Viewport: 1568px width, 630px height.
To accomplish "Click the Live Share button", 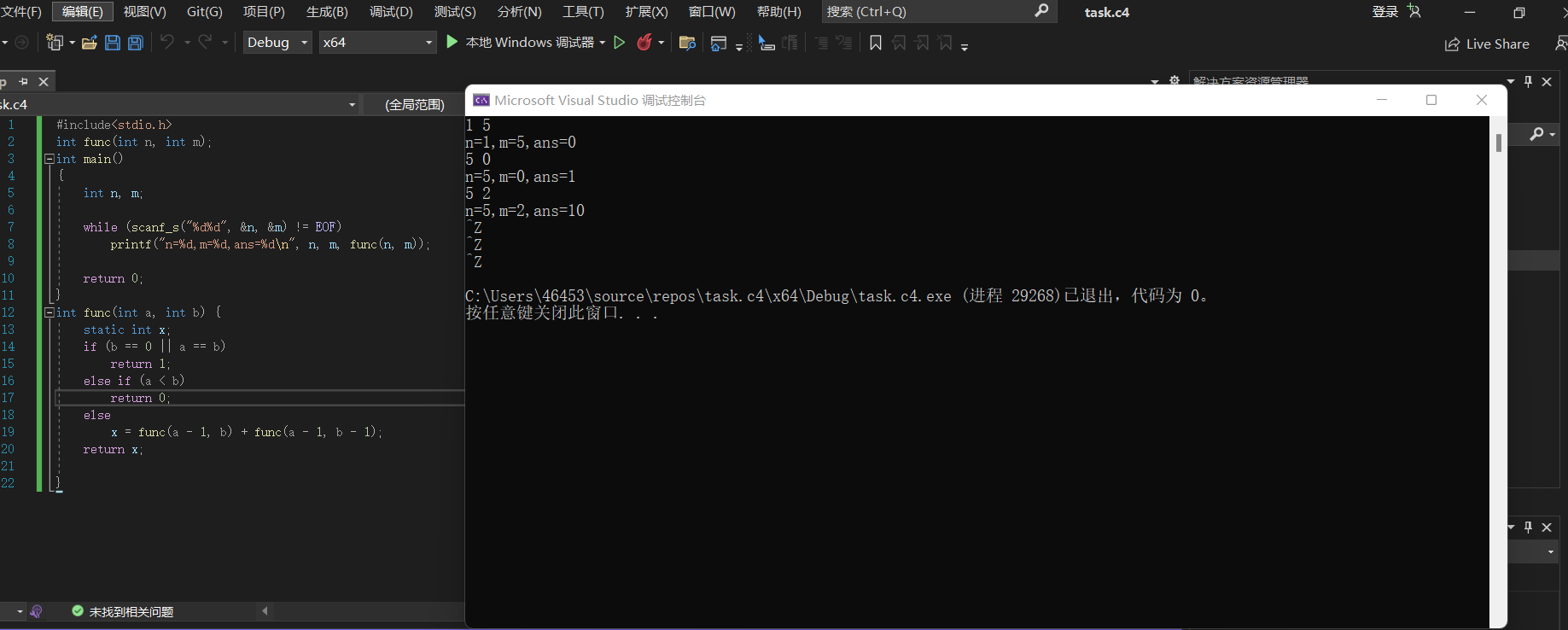I will tap(1487, 44).
